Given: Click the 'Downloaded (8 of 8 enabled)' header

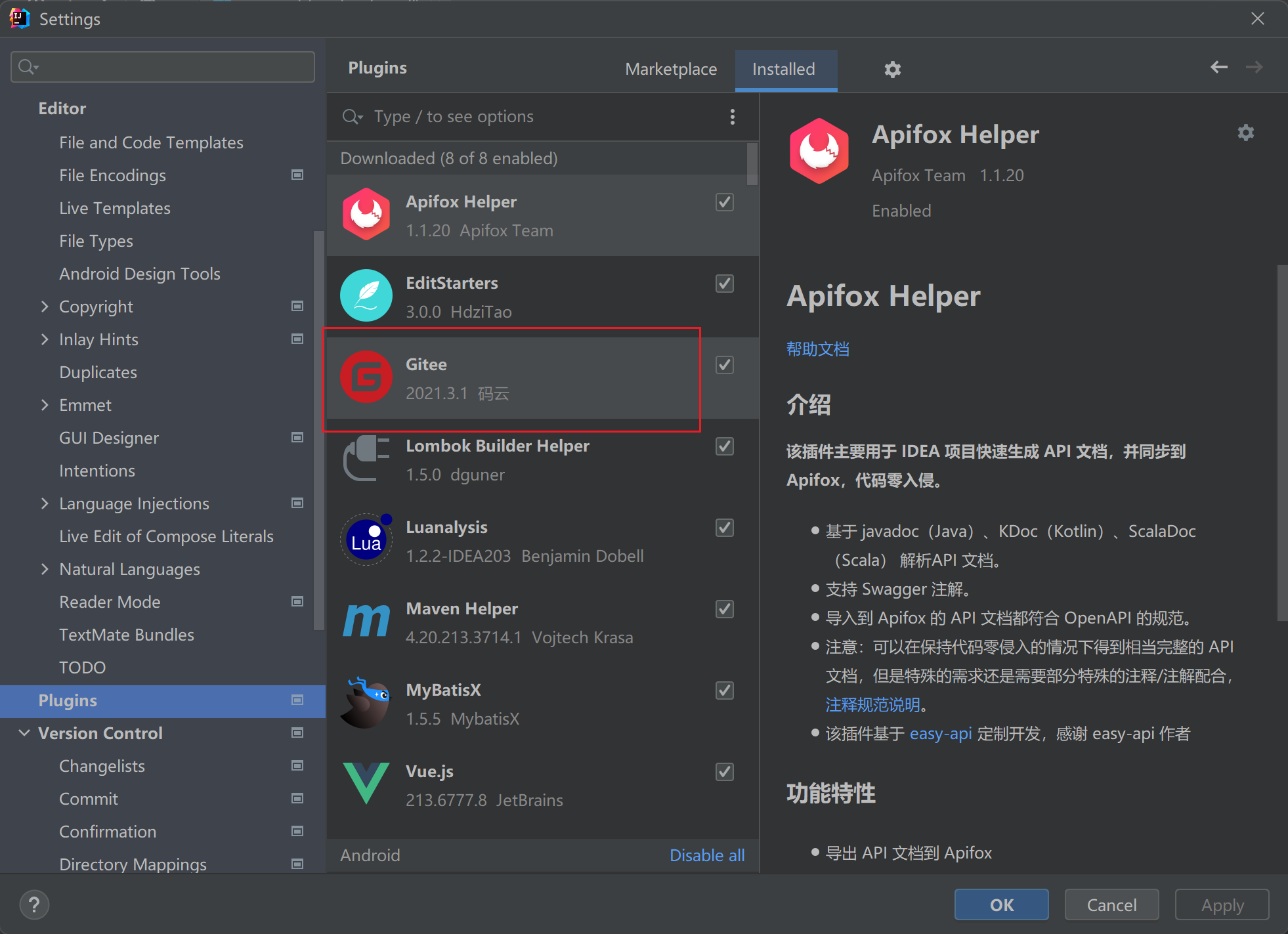Looking at the screenshot, I should 449,158.
